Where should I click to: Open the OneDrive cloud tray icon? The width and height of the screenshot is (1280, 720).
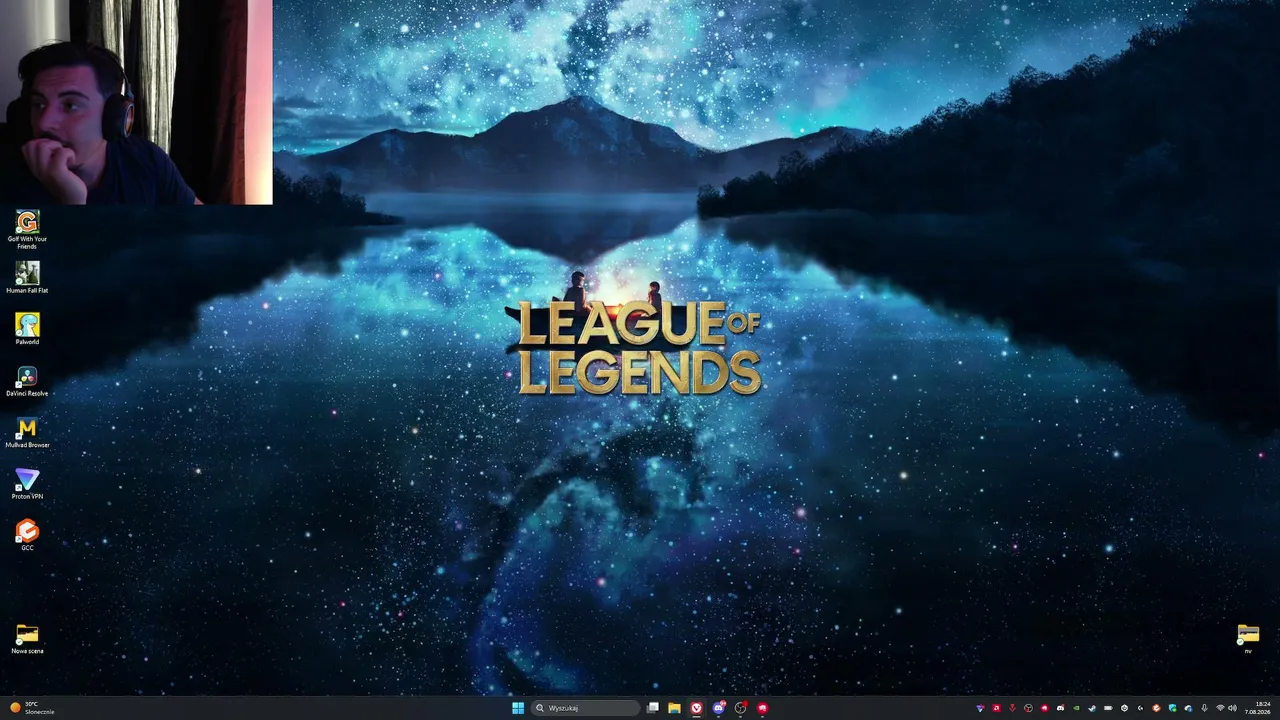(1188, 708)
